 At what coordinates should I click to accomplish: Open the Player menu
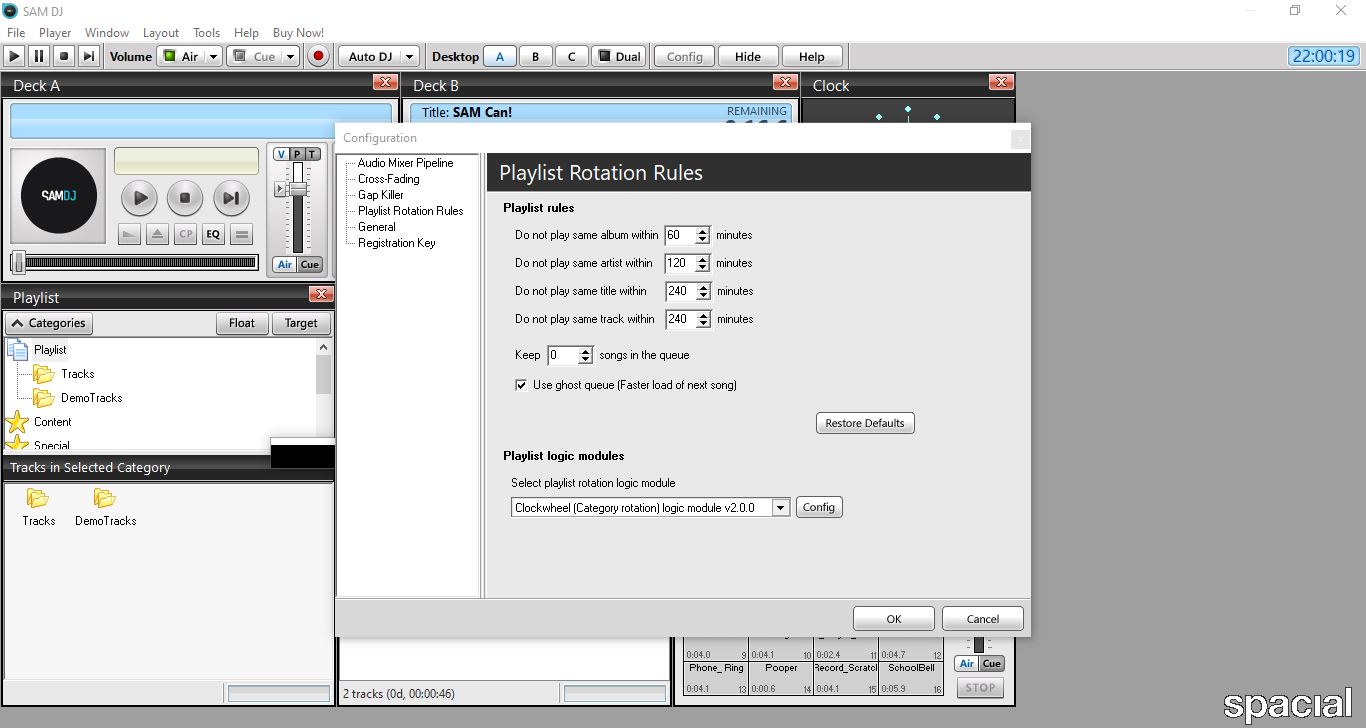55,33
